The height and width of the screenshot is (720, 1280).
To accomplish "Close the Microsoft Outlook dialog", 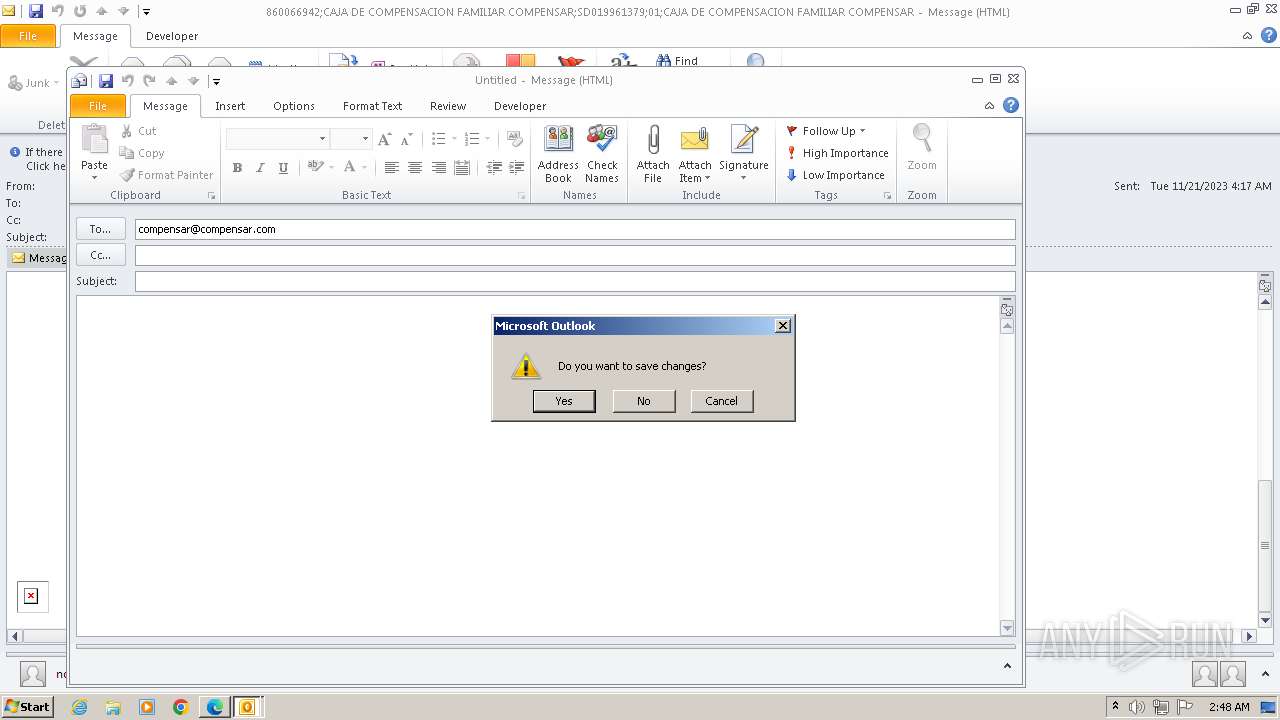I will [783, 325].
